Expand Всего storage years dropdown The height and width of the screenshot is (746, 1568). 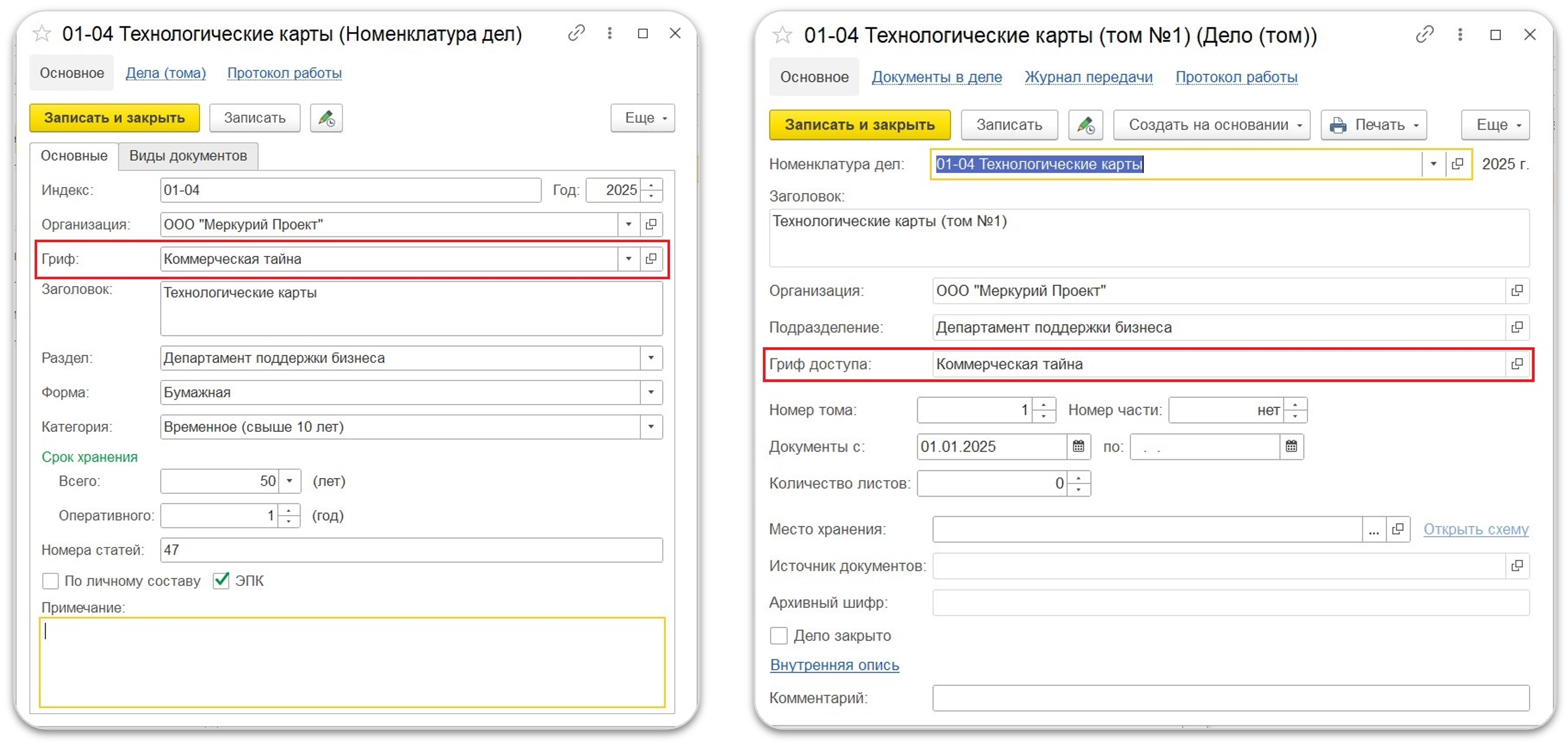[x=289, y=481]
